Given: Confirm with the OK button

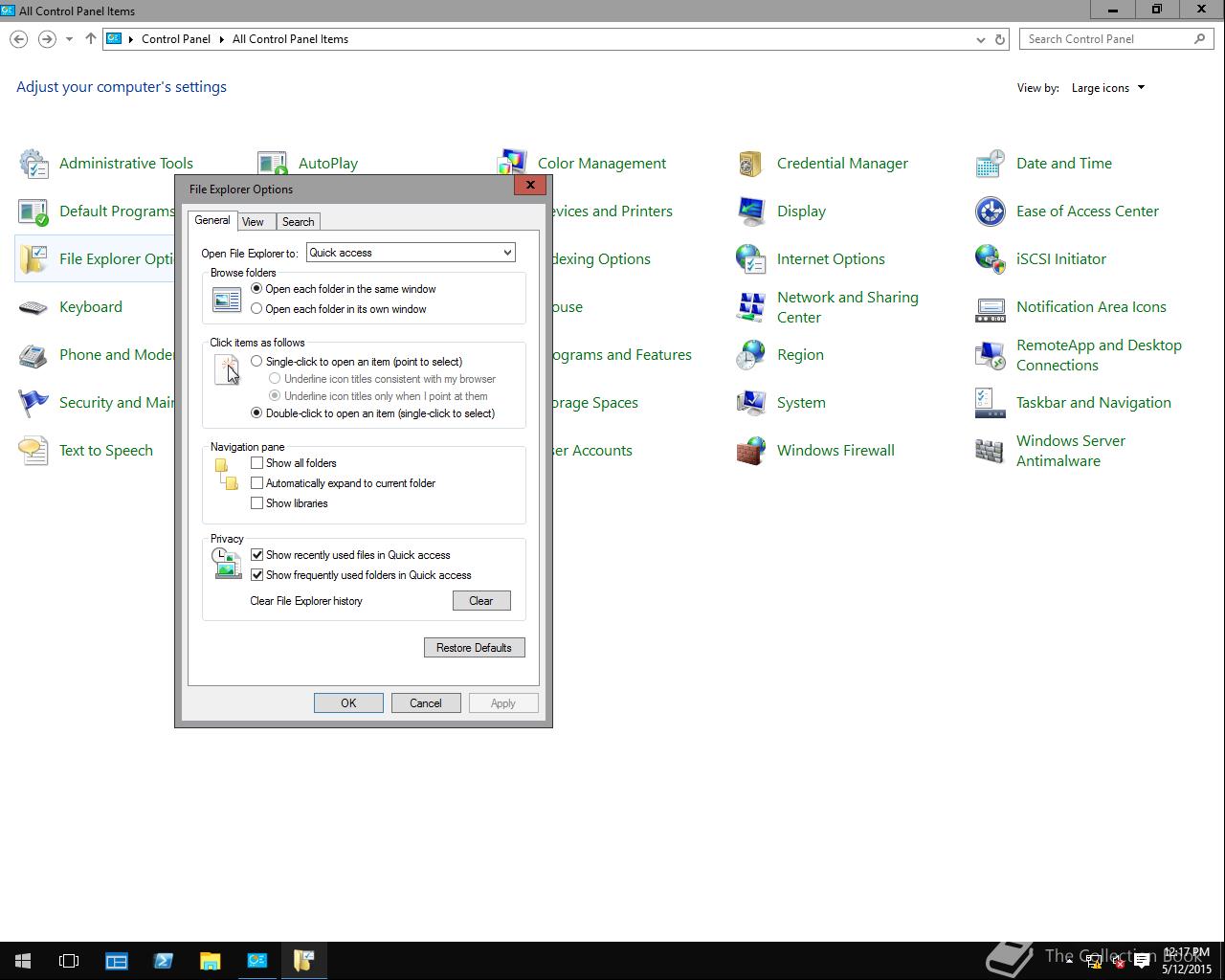Looking at the screenshot, I should click(348, 703).
